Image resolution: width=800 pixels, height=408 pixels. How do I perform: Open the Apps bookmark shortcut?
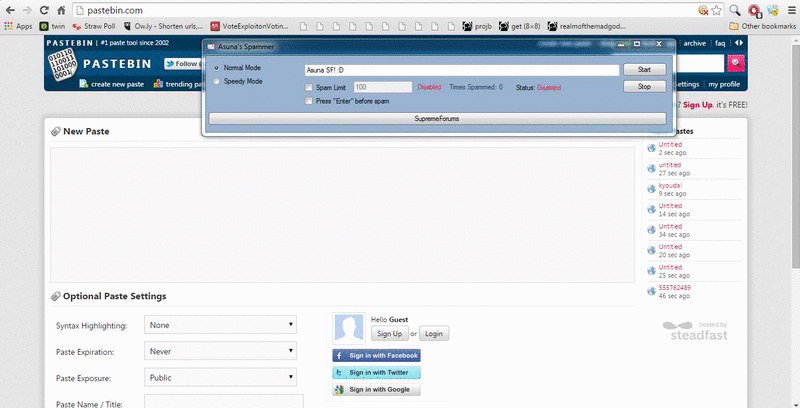[18, 26]
